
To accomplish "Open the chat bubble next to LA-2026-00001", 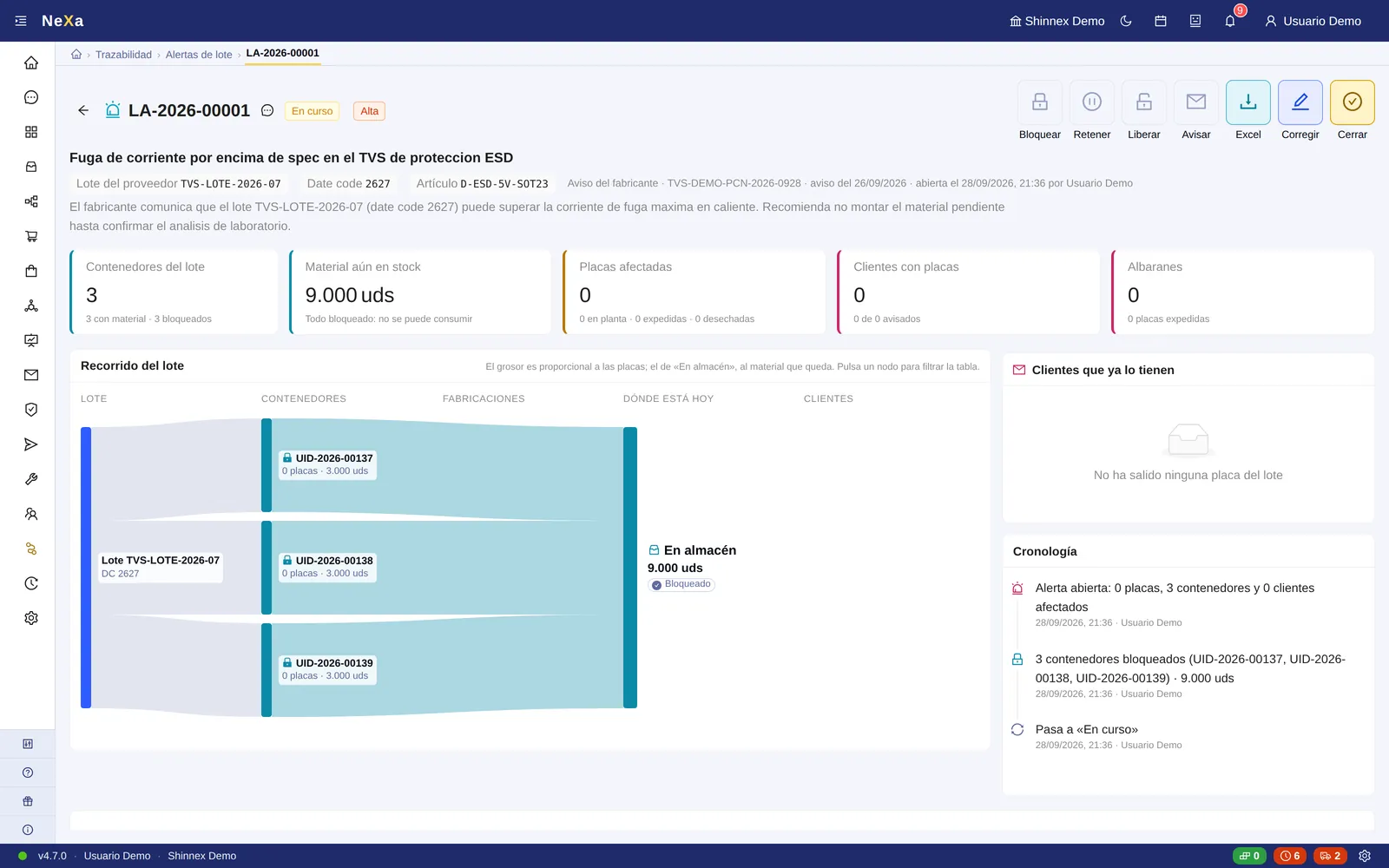I will pos(267,110).
